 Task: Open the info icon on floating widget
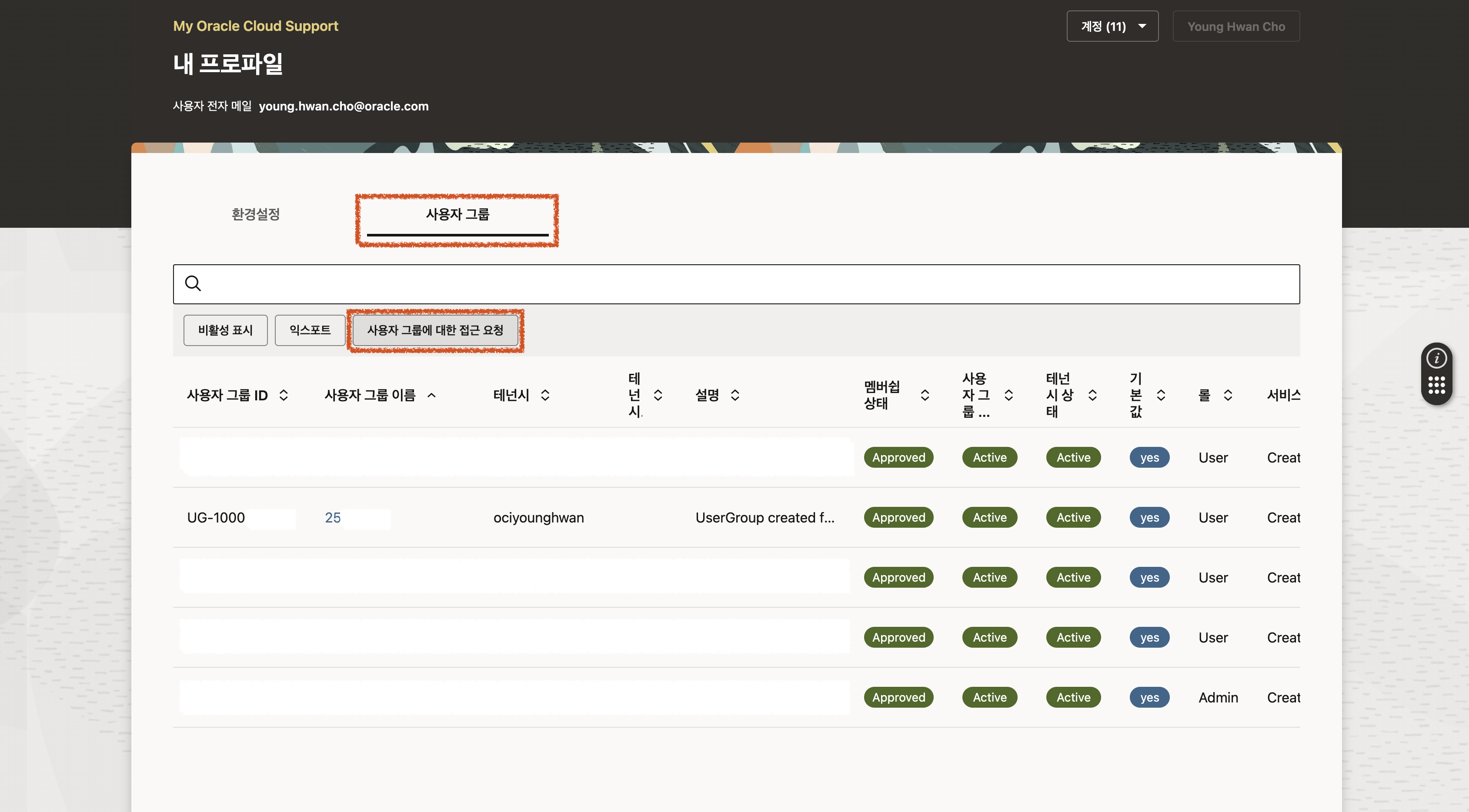pos(1436,359)
